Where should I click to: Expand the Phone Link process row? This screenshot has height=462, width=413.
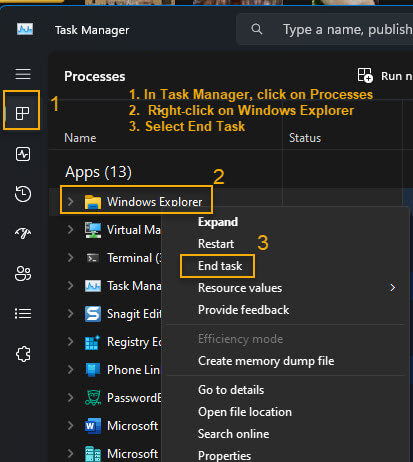point(70,369)
